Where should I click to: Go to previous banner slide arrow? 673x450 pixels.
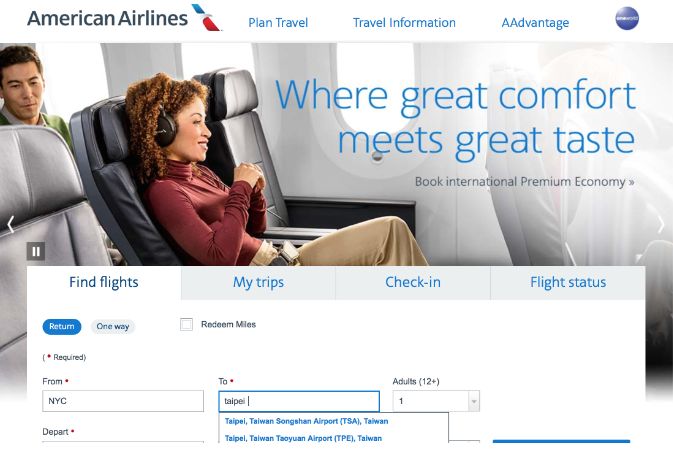[11, 224]
